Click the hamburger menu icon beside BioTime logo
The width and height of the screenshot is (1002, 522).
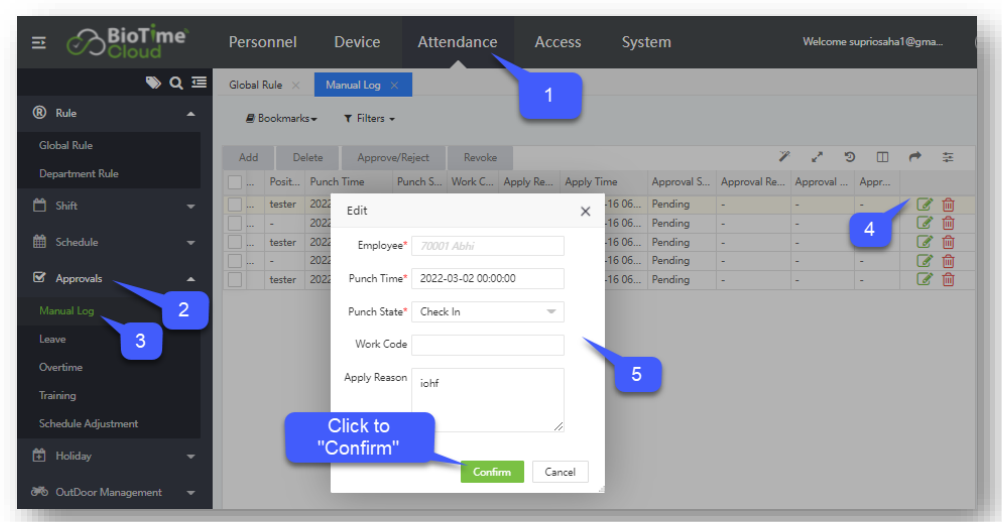tap(39, 43)
